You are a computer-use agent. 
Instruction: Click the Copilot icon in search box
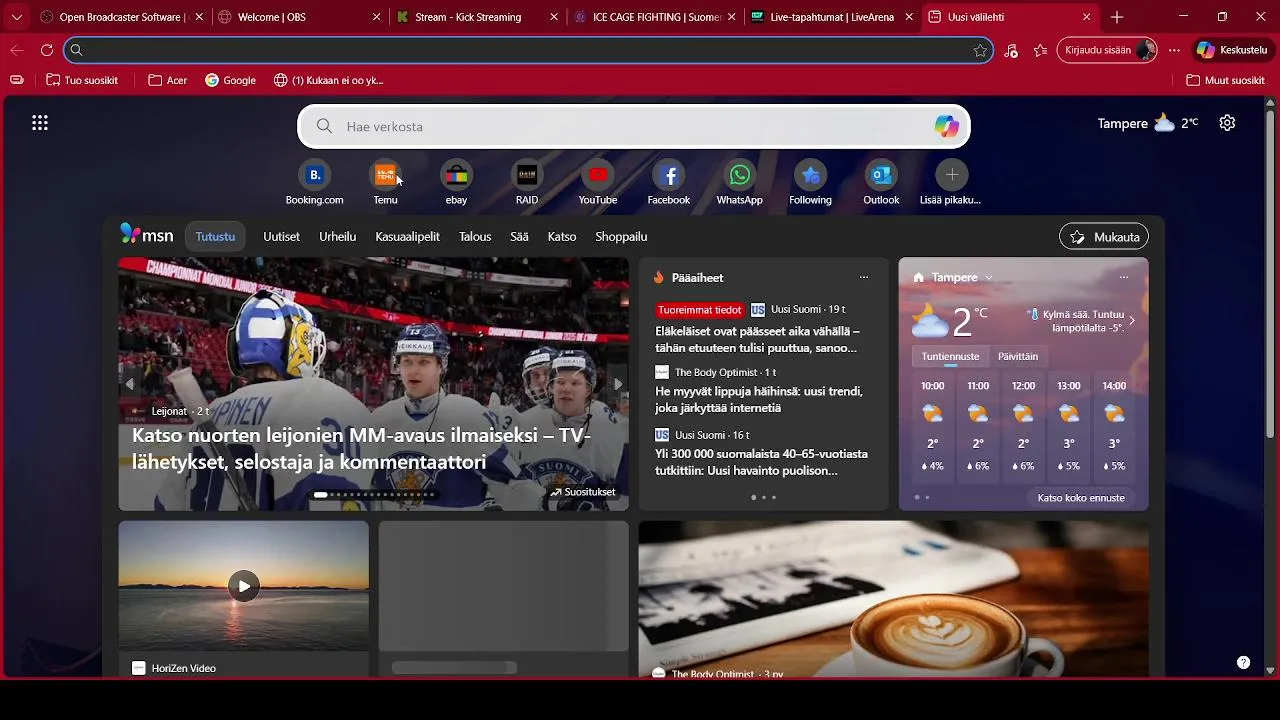point(946,126)
